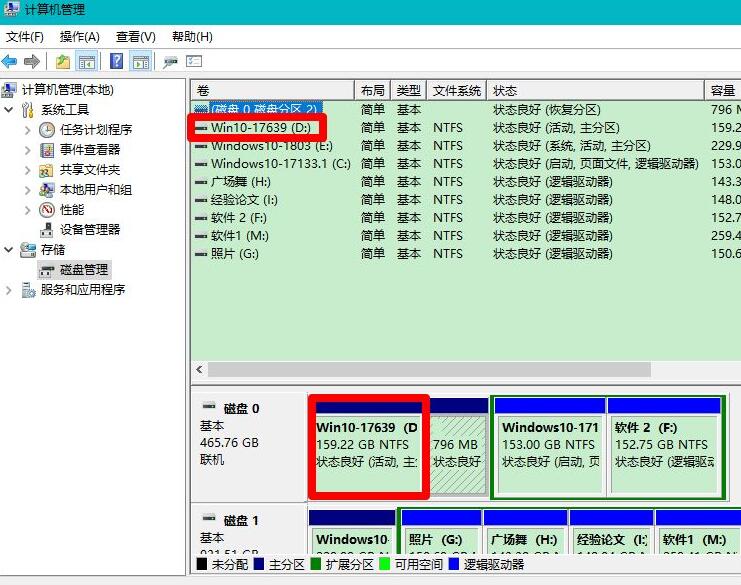Toggle the Show/Hide Action Pane icon
Image resolution: width=741 pixels, height=585 pixels.
click(x=141, y=61)
